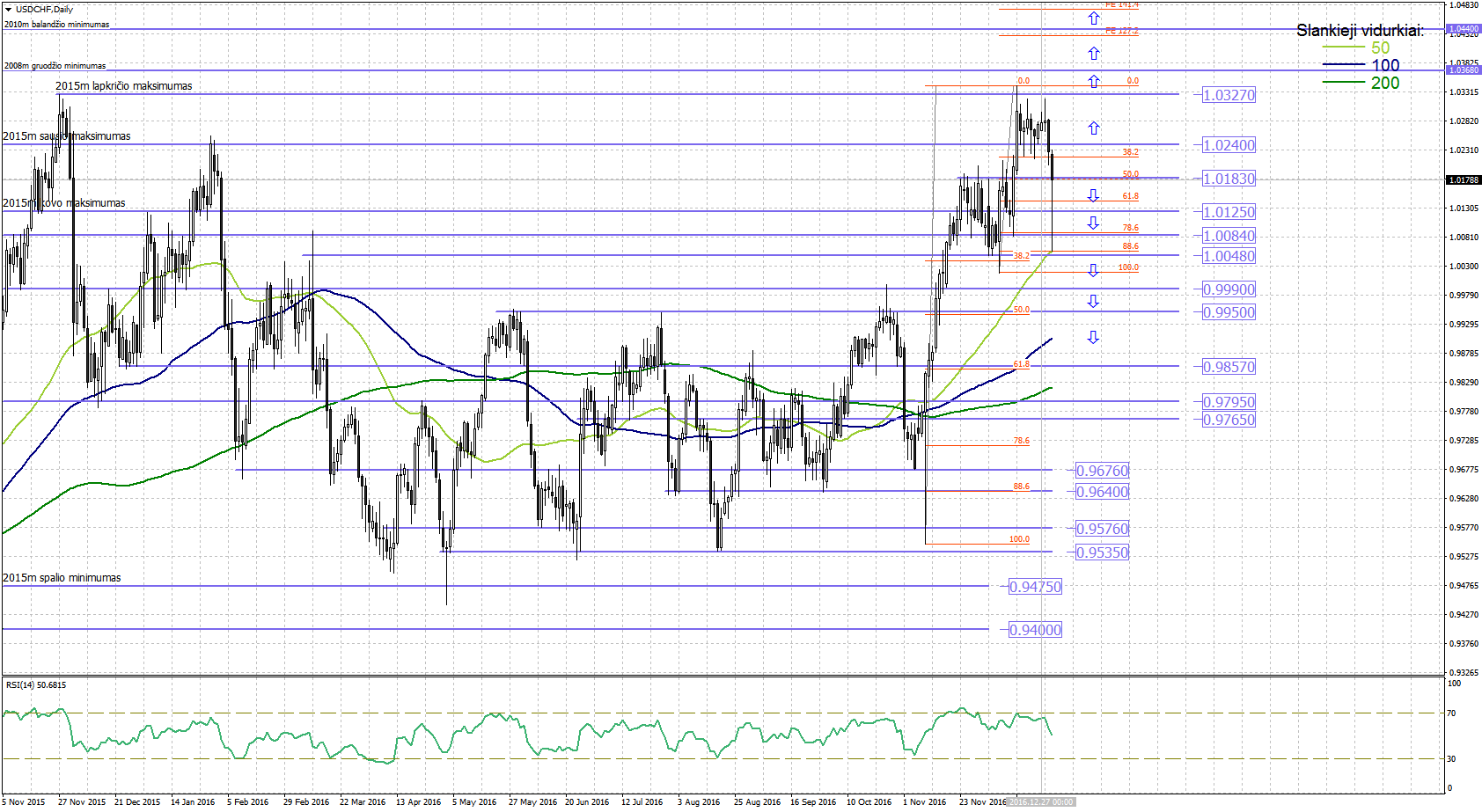Click the RSI(14) 50.6815 indicator label
Image resolution: width=1482 pixels, height=812 pixels.
pos(36,685)
